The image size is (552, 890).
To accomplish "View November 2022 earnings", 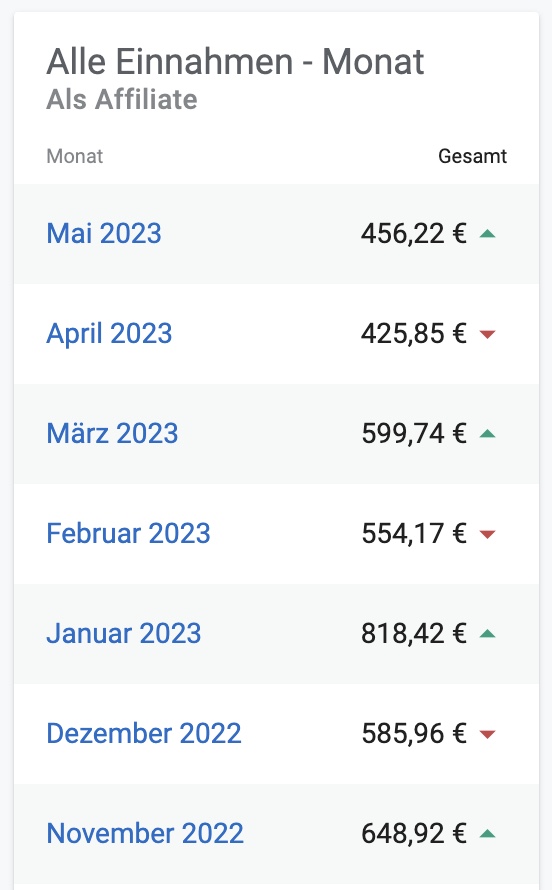I will (145, 833).
